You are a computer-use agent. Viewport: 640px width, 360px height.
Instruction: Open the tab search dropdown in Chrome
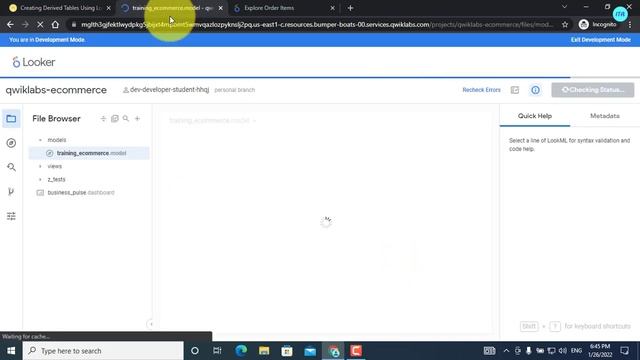coord(564,7)
